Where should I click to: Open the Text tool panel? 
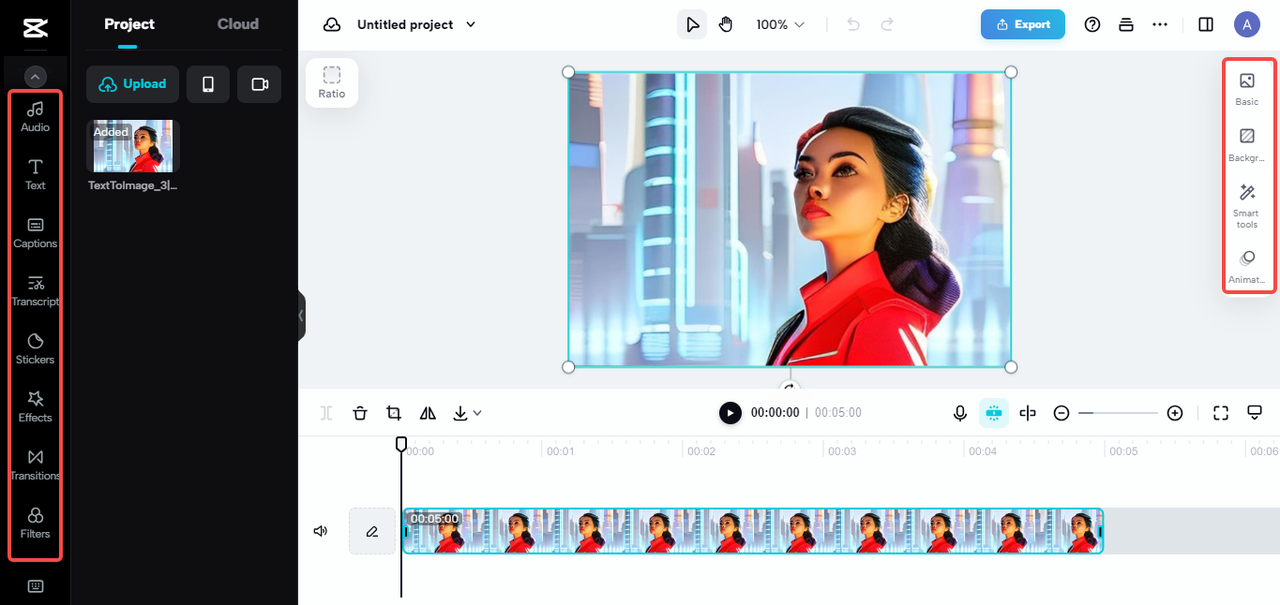pyautogui.click(x=35, y=174)
